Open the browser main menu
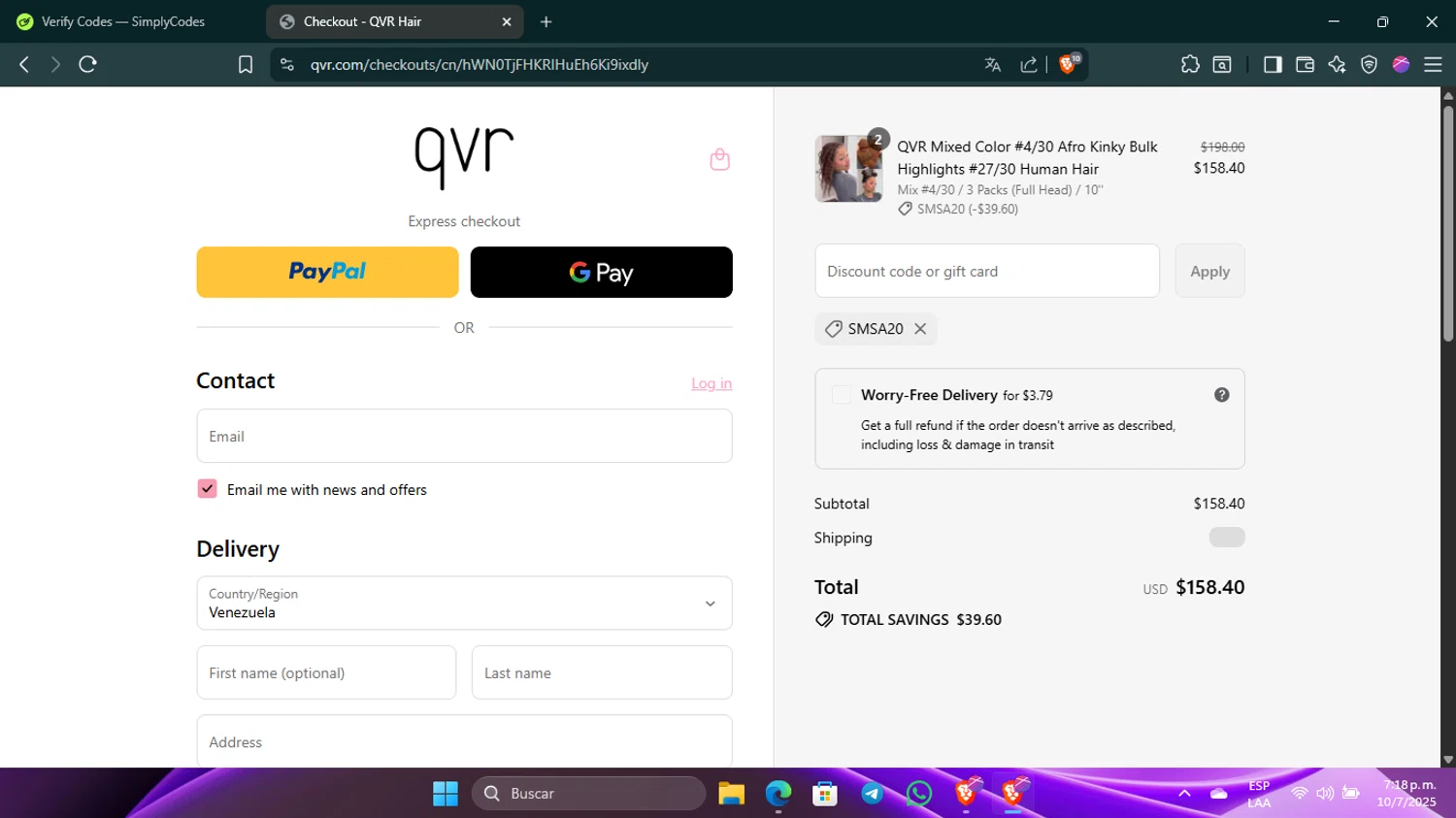The height and width of the screenshot is (818, 1456). (x=1433, y=64)
